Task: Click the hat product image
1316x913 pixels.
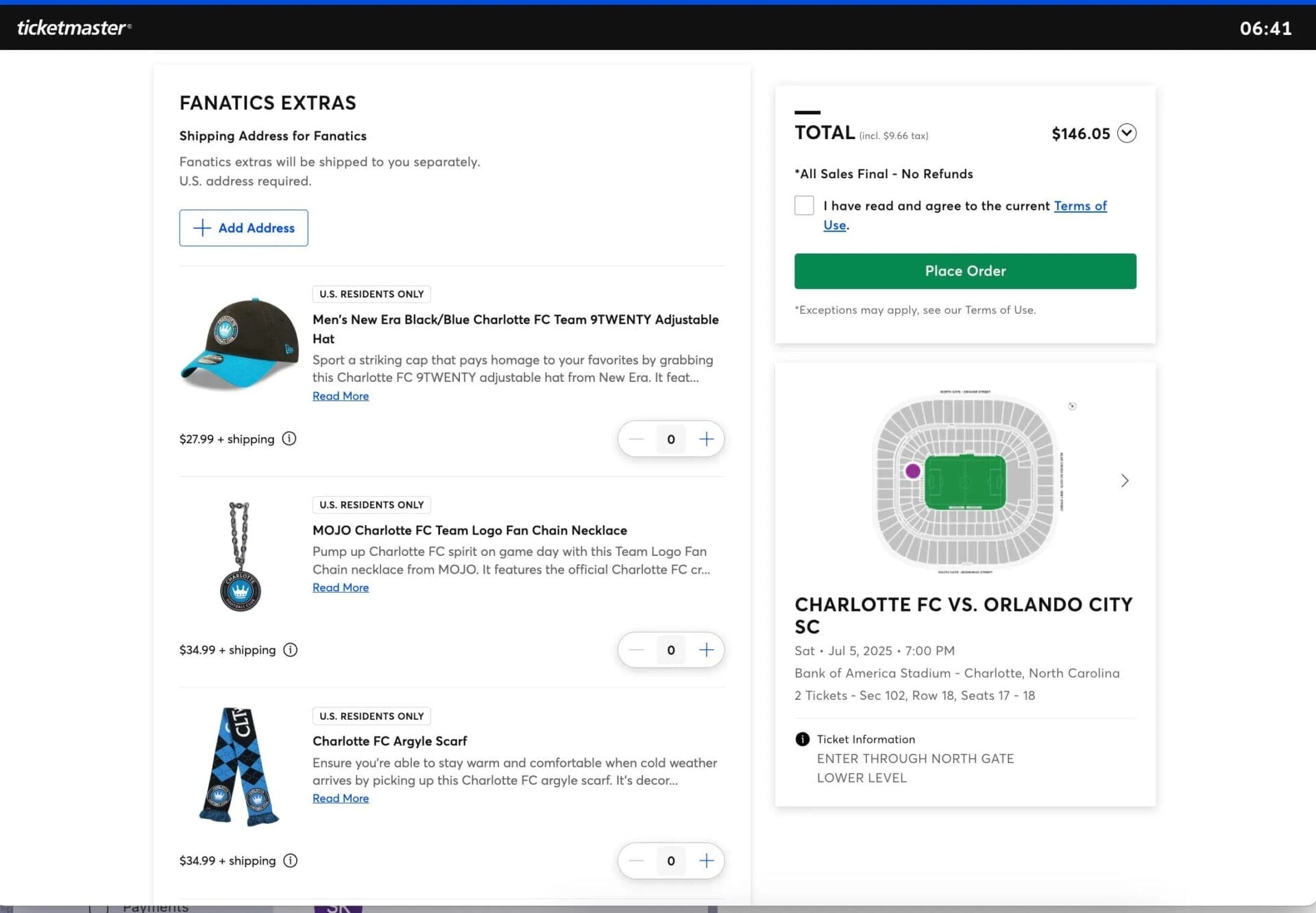Action: click(239, 343)
